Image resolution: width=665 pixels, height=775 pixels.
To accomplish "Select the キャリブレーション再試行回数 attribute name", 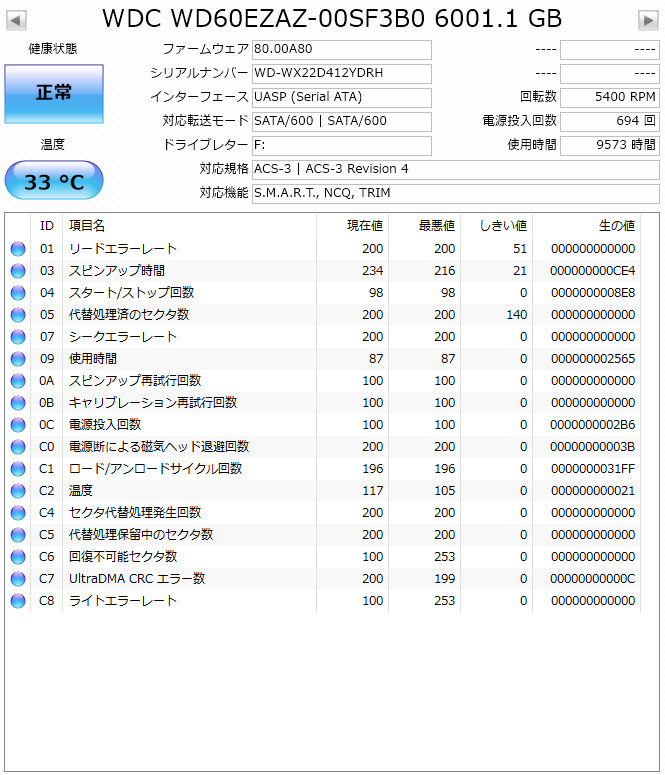I will tap(153, 403).
